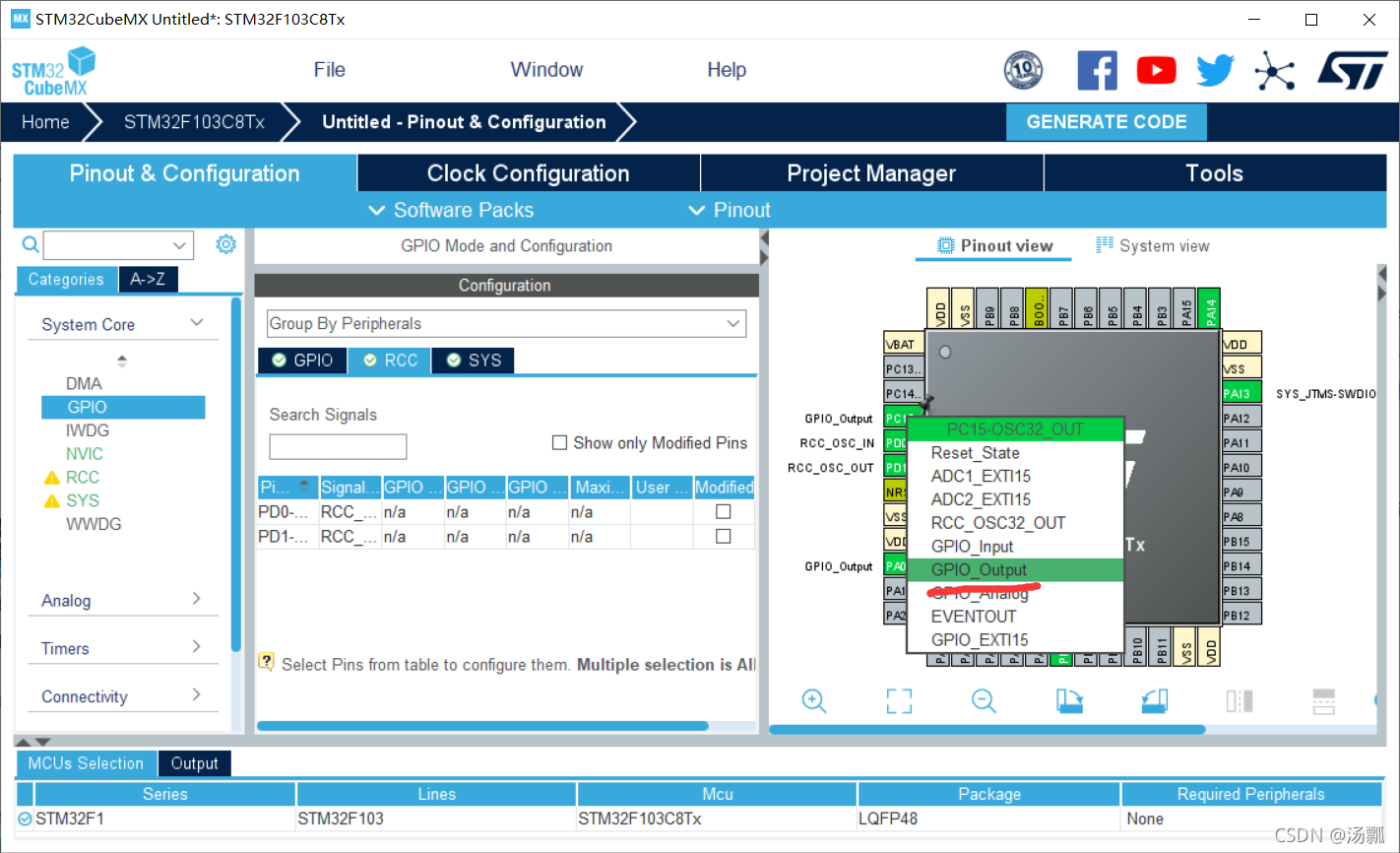Switch to the Output tab at the bottom

(x=194, y=763)
